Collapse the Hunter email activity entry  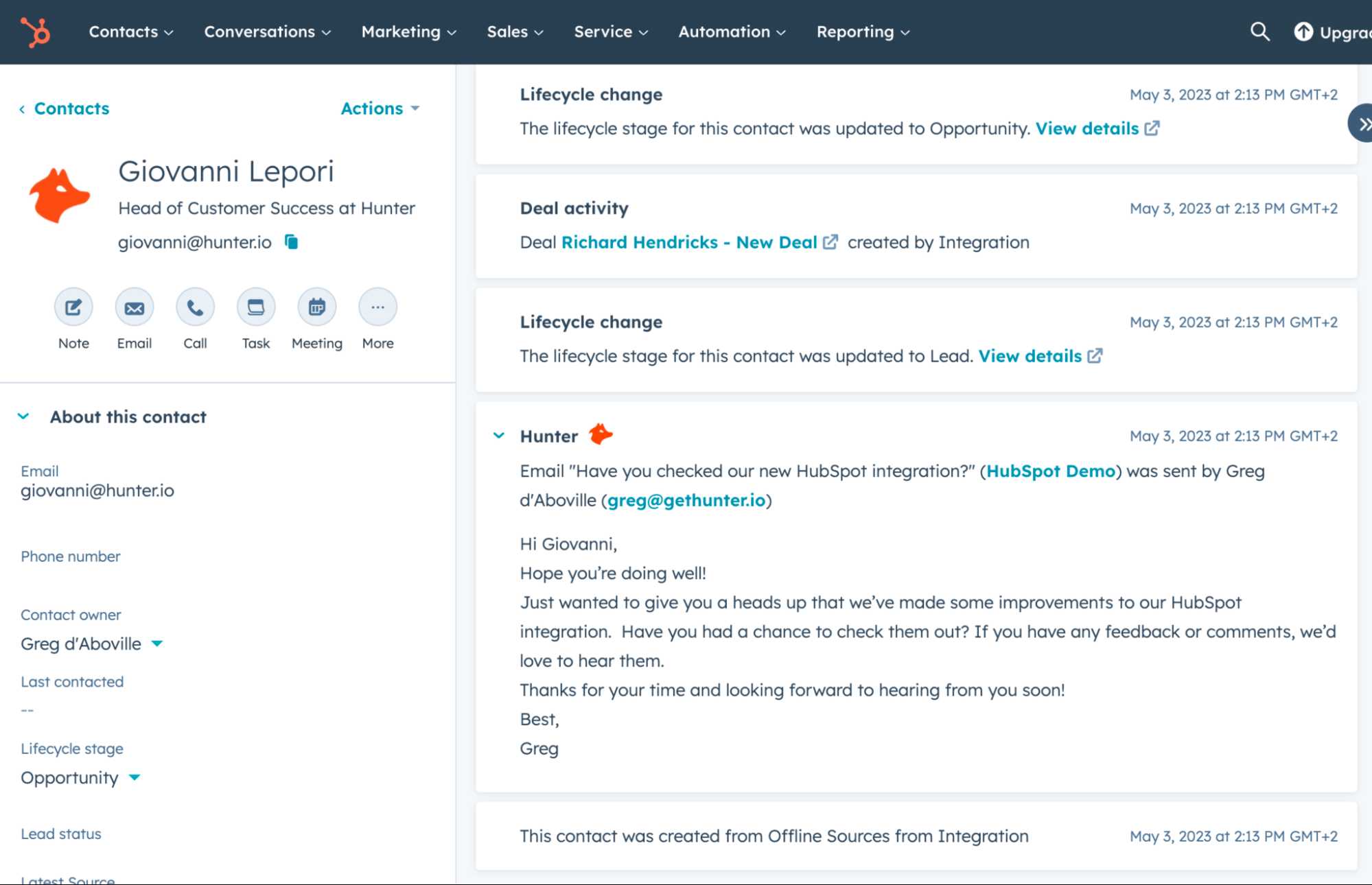[x=499, y=436]
